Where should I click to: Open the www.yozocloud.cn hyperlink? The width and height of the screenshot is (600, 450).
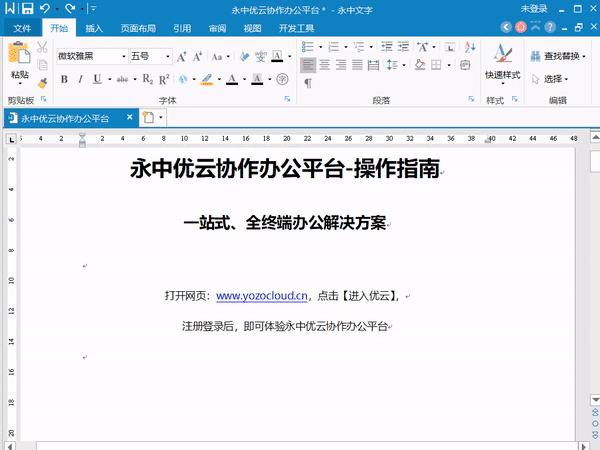tap(262, 296)
